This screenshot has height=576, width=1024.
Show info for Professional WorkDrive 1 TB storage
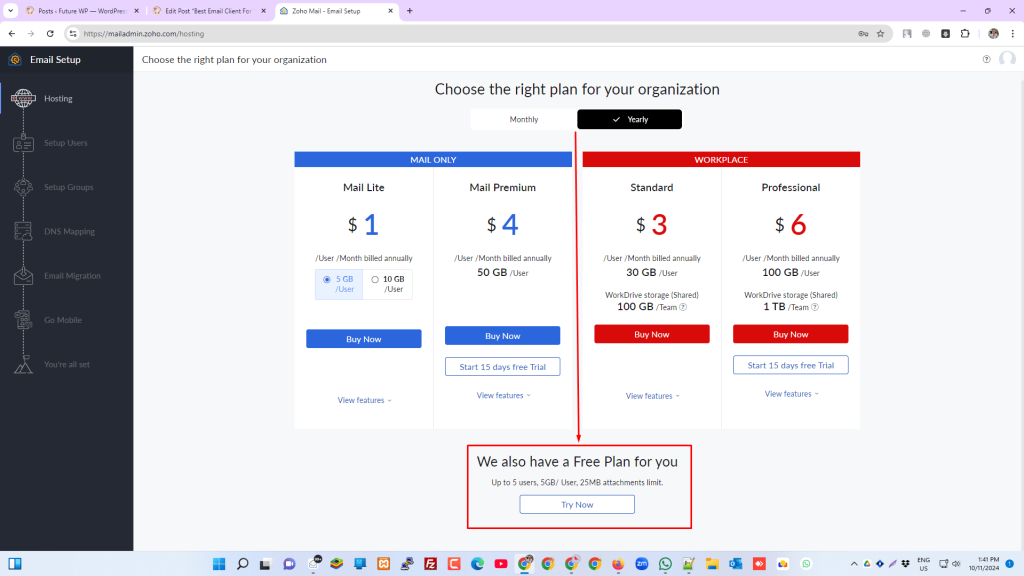tap(814, 307)
